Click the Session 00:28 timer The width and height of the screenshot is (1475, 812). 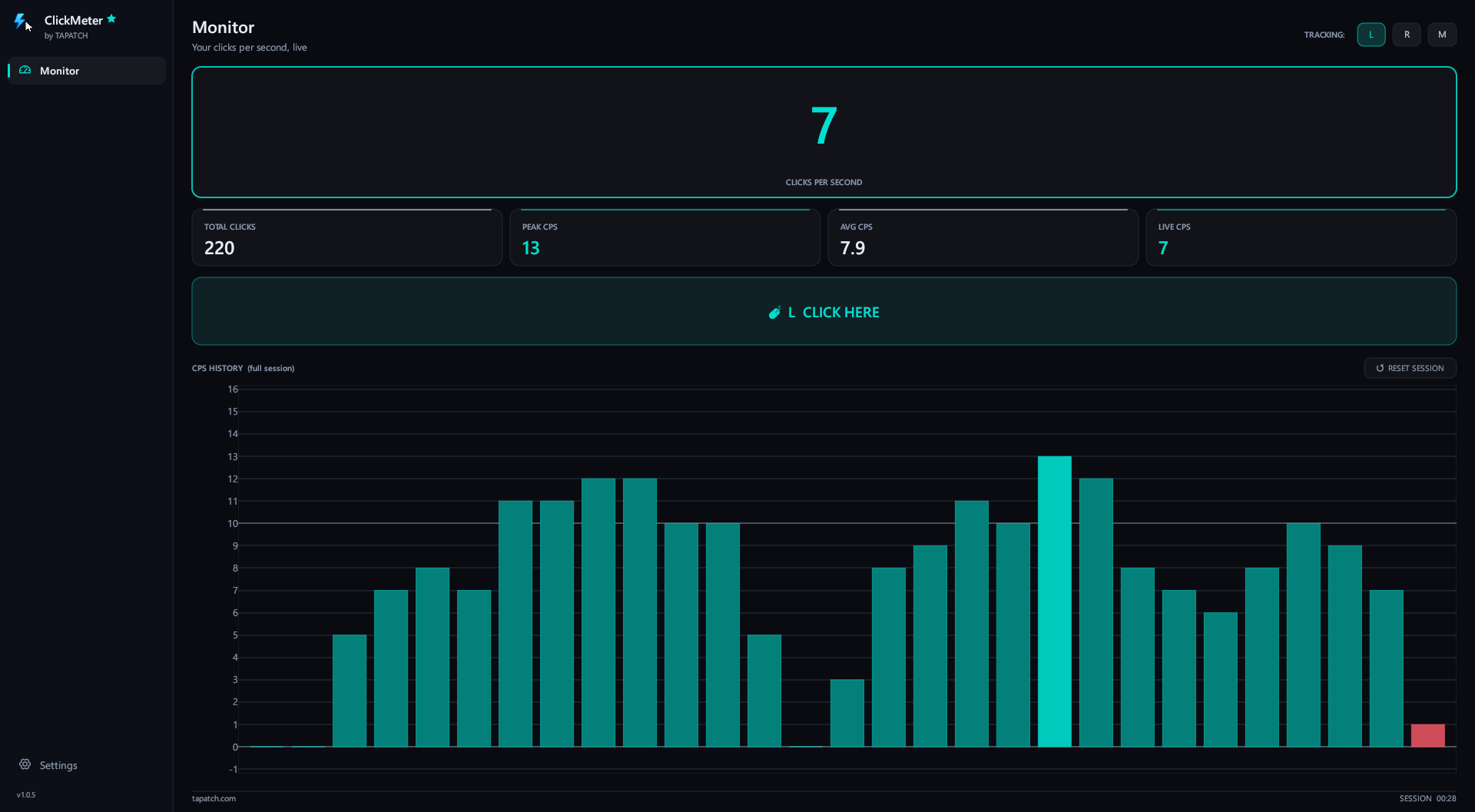click(1427, 798)
